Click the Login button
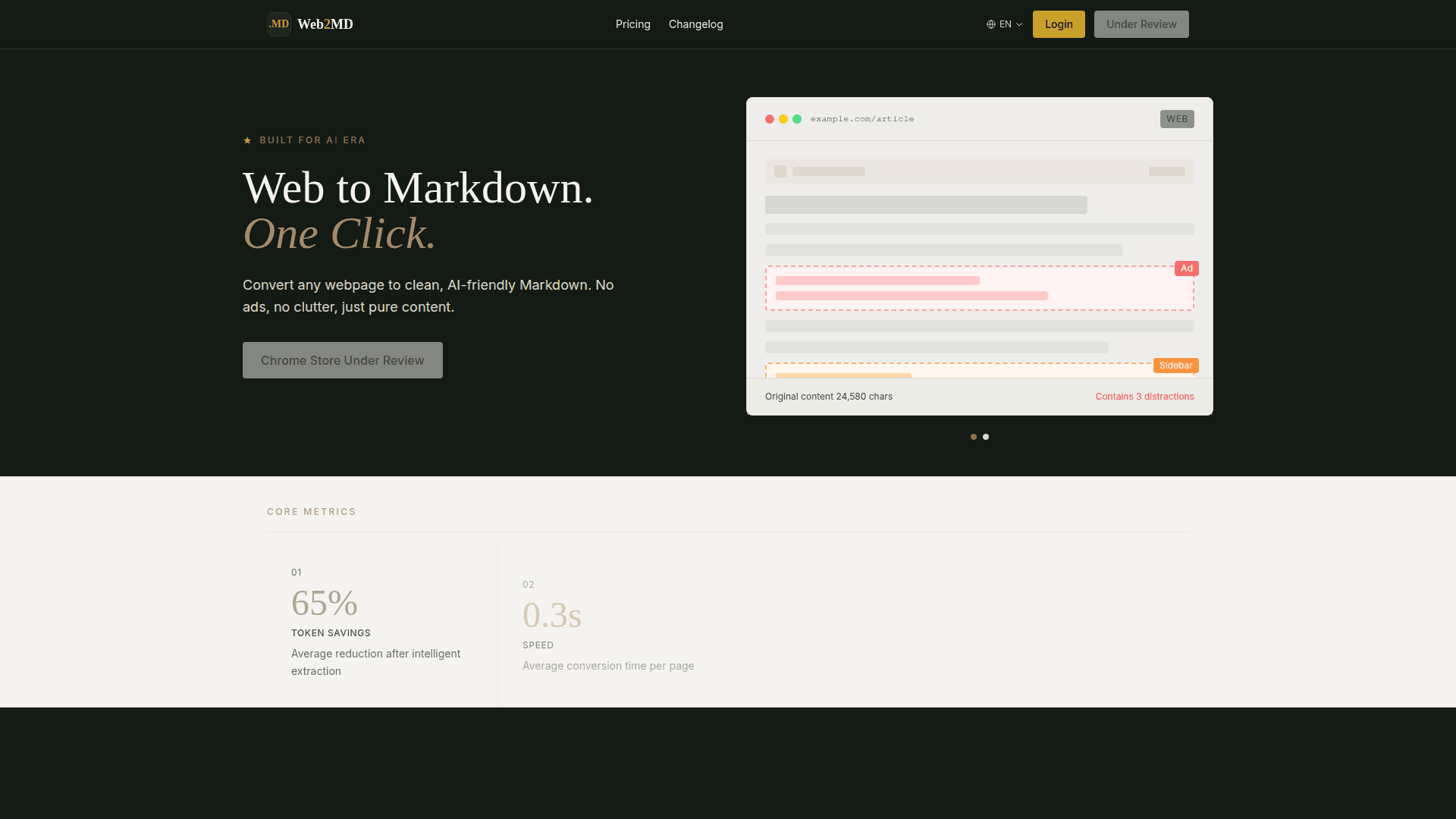The height and width of the screenshot is (819, 1456). coord(1059,24)
